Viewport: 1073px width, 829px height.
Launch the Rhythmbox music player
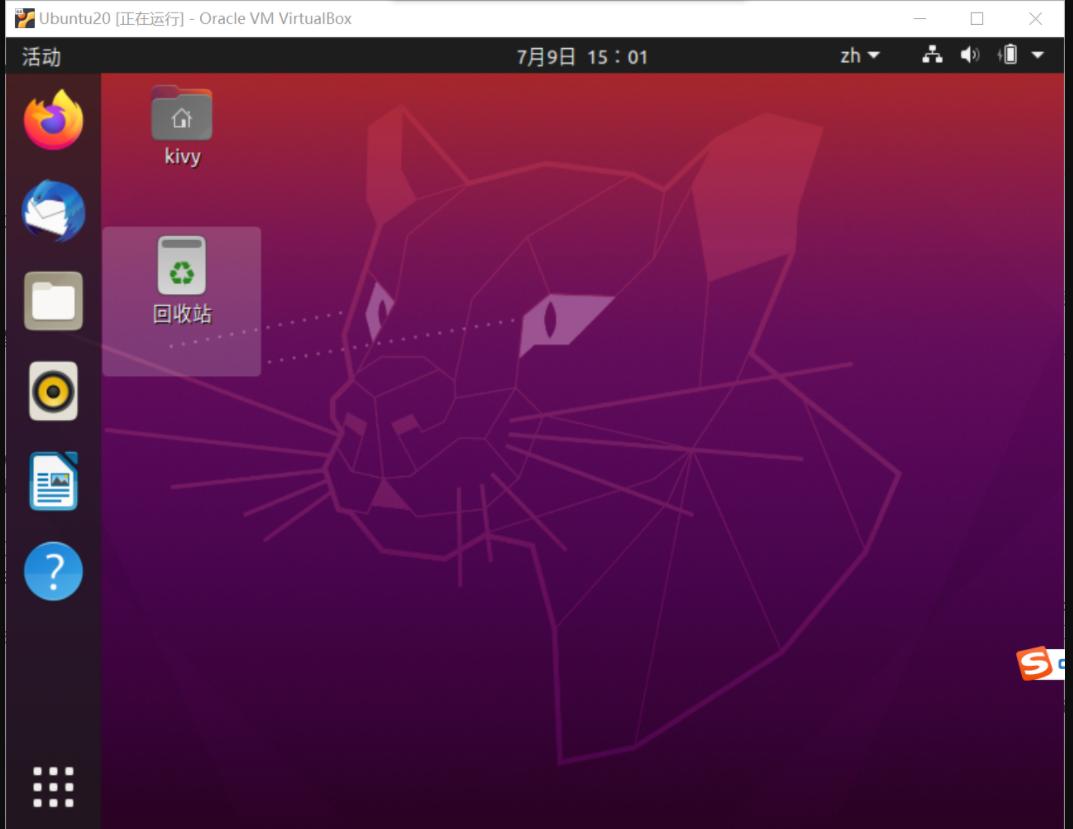tap(52, 391)
